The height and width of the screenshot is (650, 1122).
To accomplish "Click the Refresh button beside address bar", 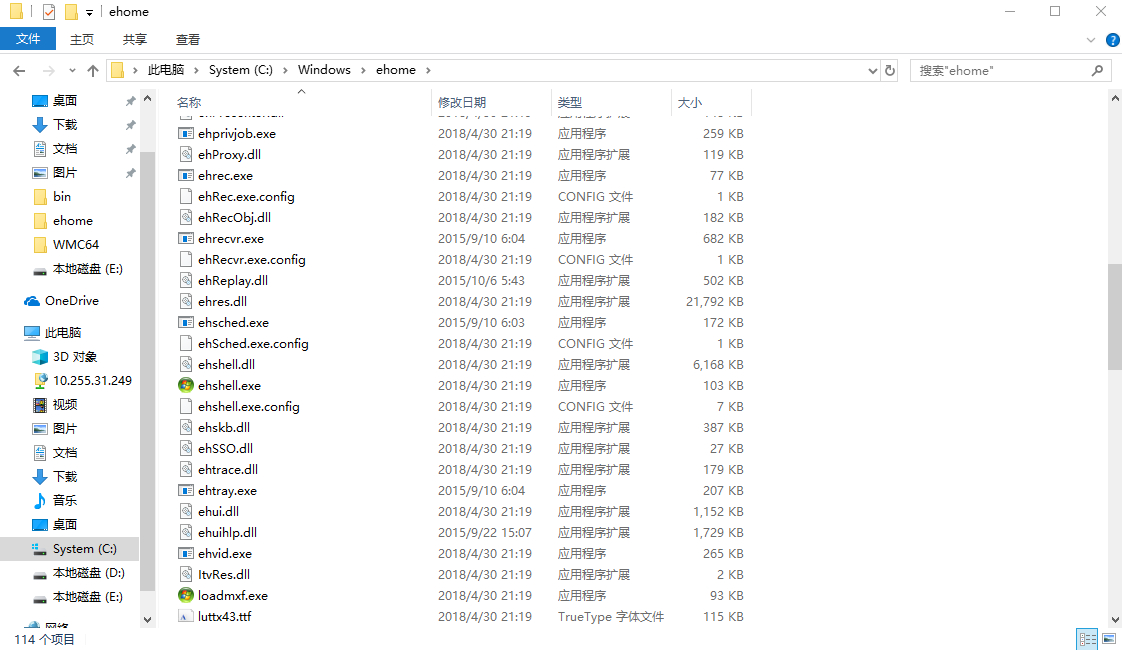I will pyautogui.click(x=890, y=70).
